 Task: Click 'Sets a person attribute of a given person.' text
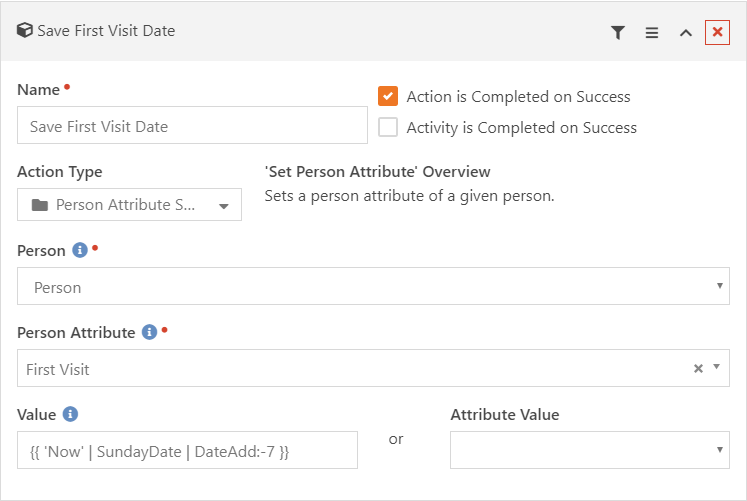pyautogui.click(x=409, y=196)
